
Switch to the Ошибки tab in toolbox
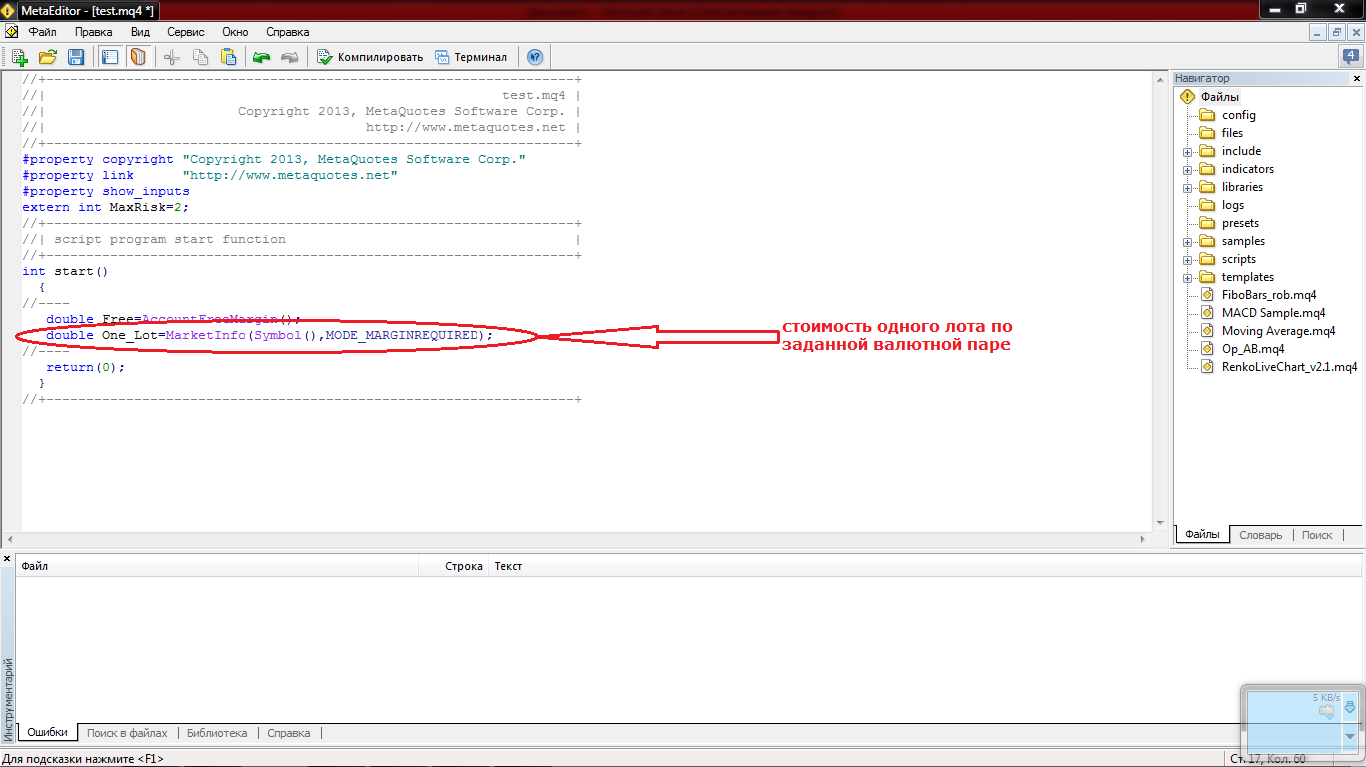tap(47, 733)
